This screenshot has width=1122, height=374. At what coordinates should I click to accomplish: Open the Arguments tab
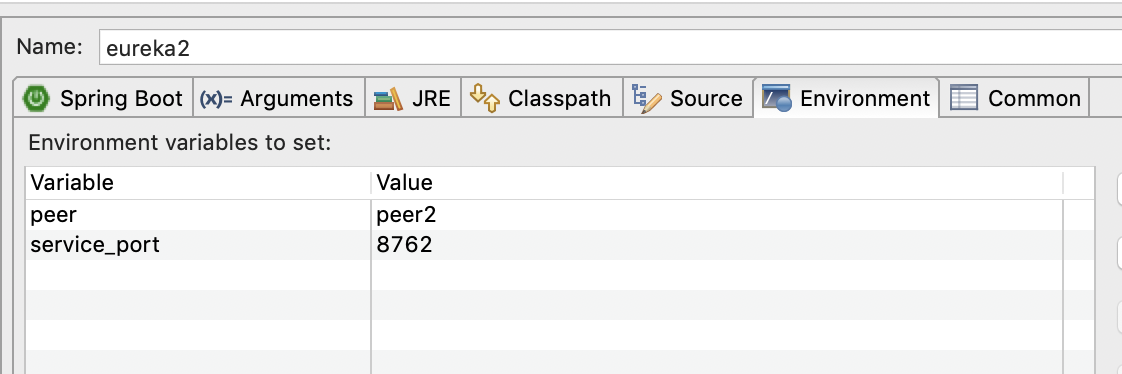coord(279,98)
